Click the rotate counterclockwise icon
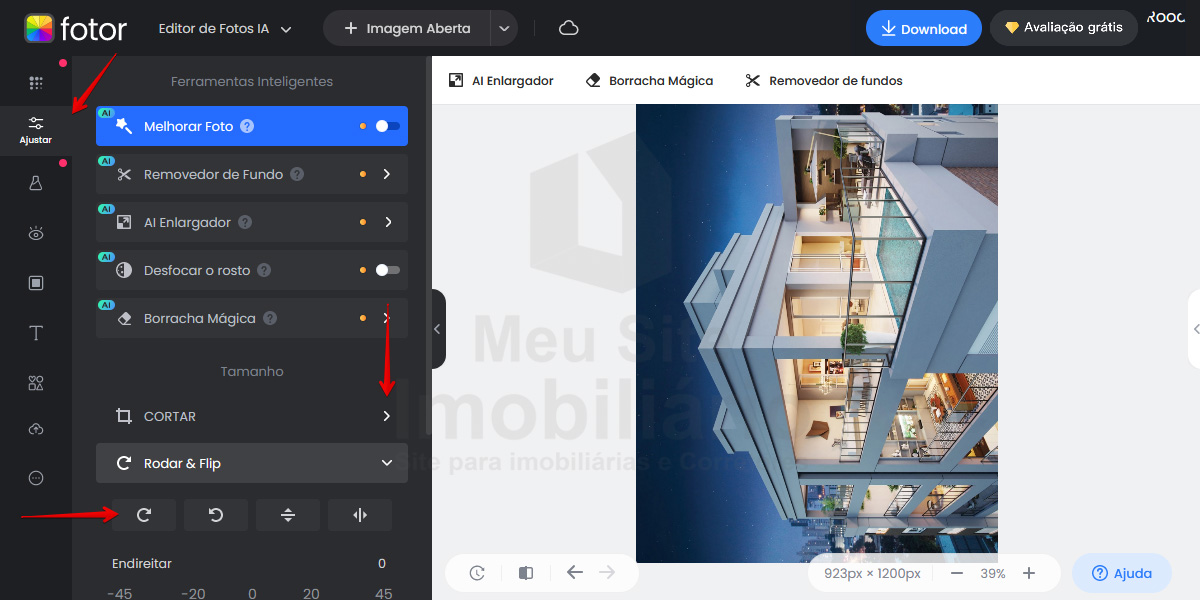1200x600 pixels. [216, 515]
